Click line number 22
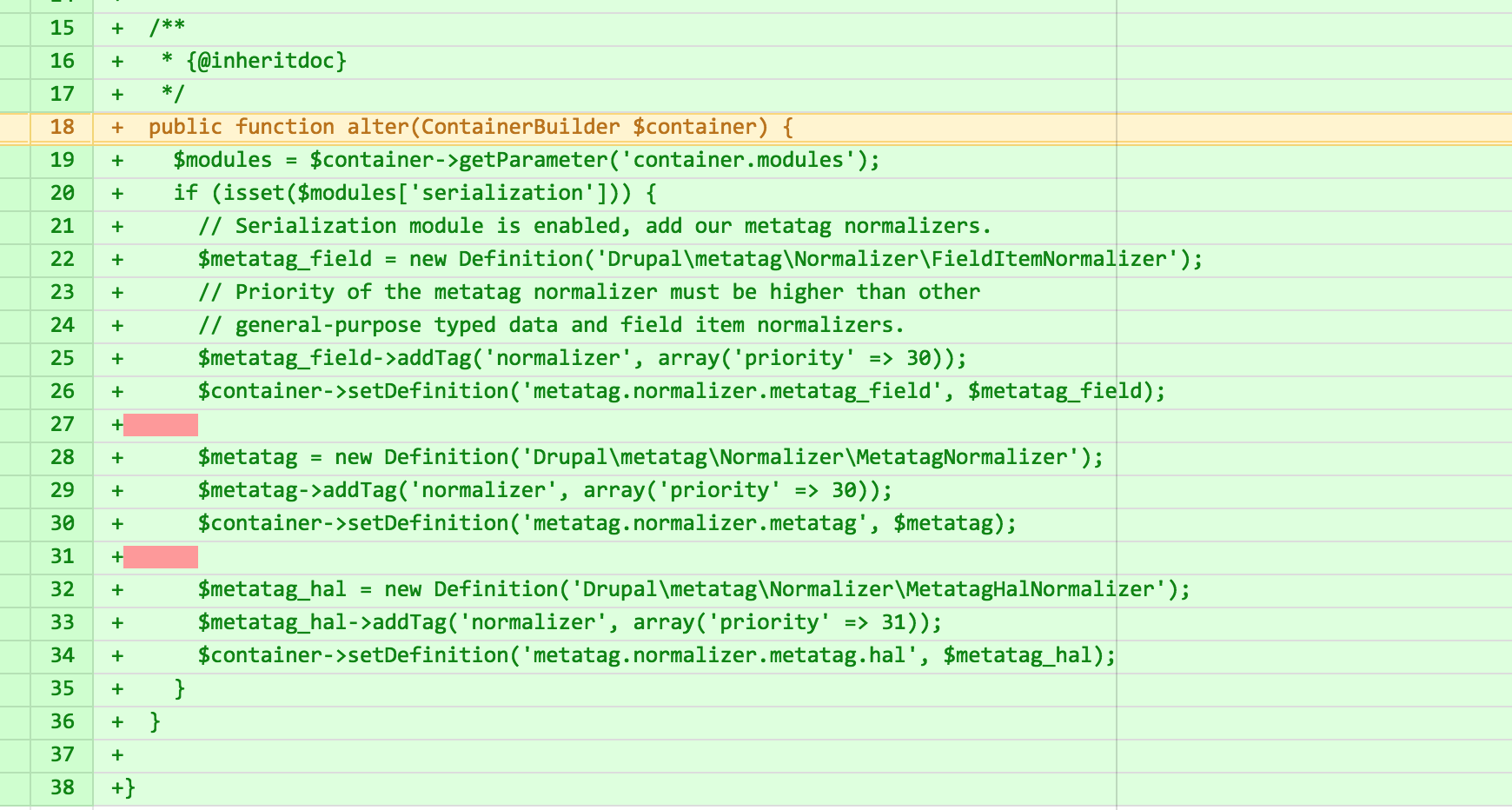Image resolution: width=1512 pixels, height=810 pixels. click(62, 259)
